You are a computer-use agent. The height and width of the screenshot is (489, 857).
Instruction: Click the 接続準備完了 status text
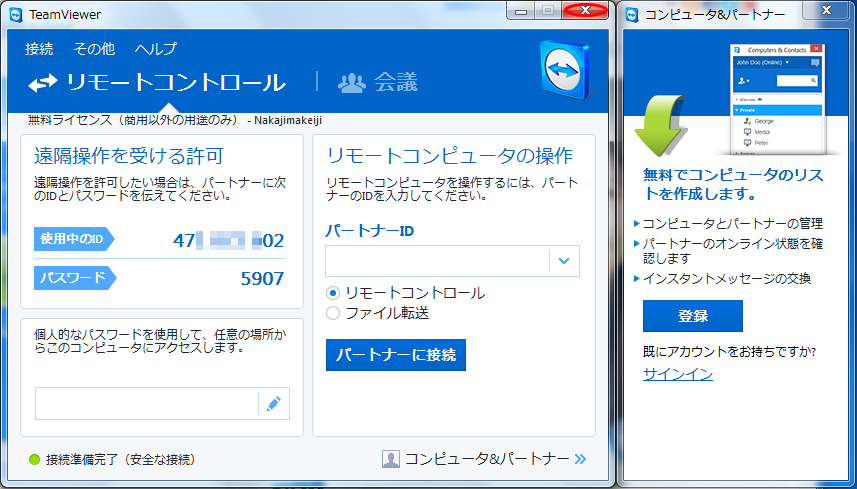pos(120,459)
